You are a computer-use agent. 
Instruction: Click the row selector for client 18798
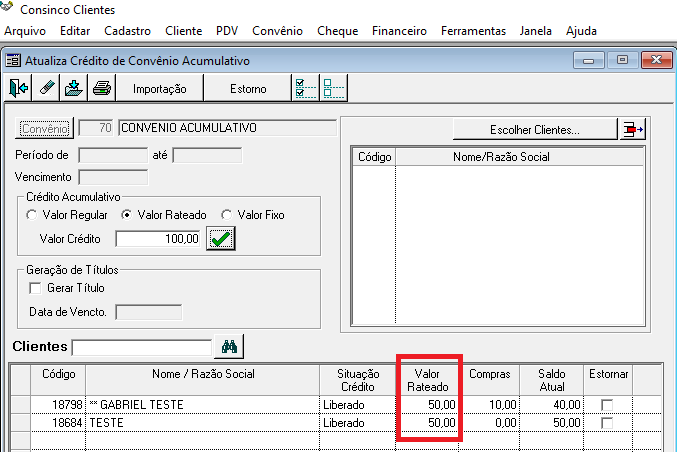click(20, 405)
